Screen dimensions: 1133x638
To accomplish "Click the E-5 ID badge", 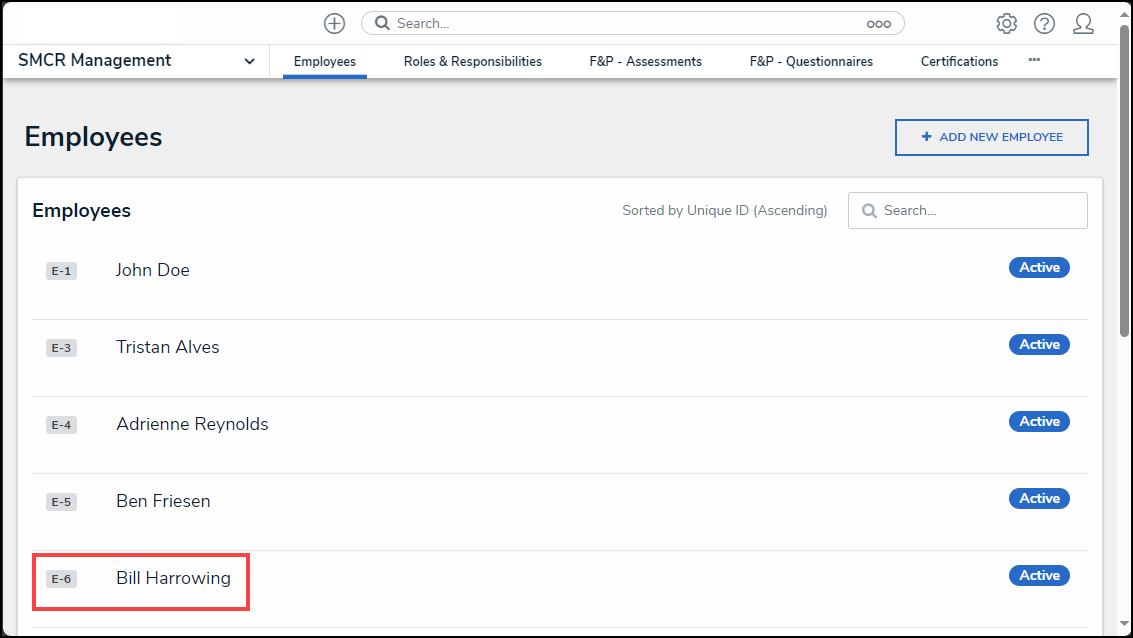I will [x=61, y=502].
